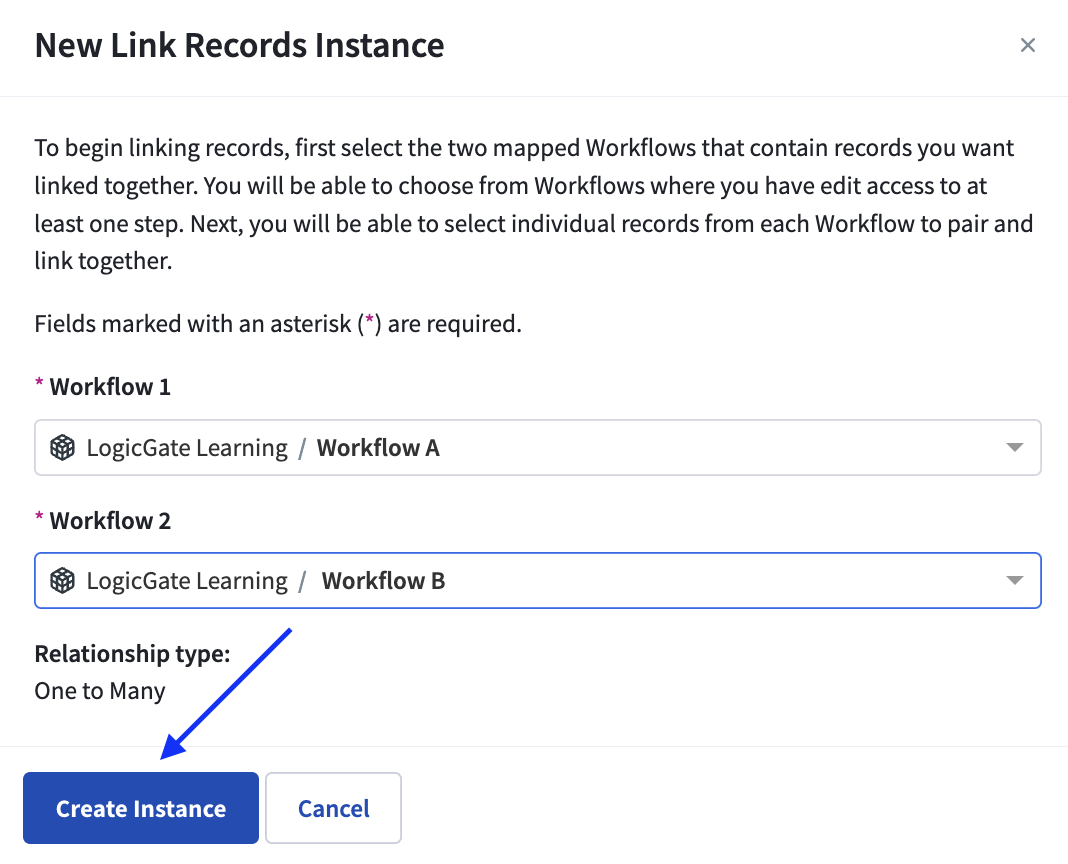Click the instructions paragraph about linking records
This screenshot has width=1068, height=864.
coord(534,204)
